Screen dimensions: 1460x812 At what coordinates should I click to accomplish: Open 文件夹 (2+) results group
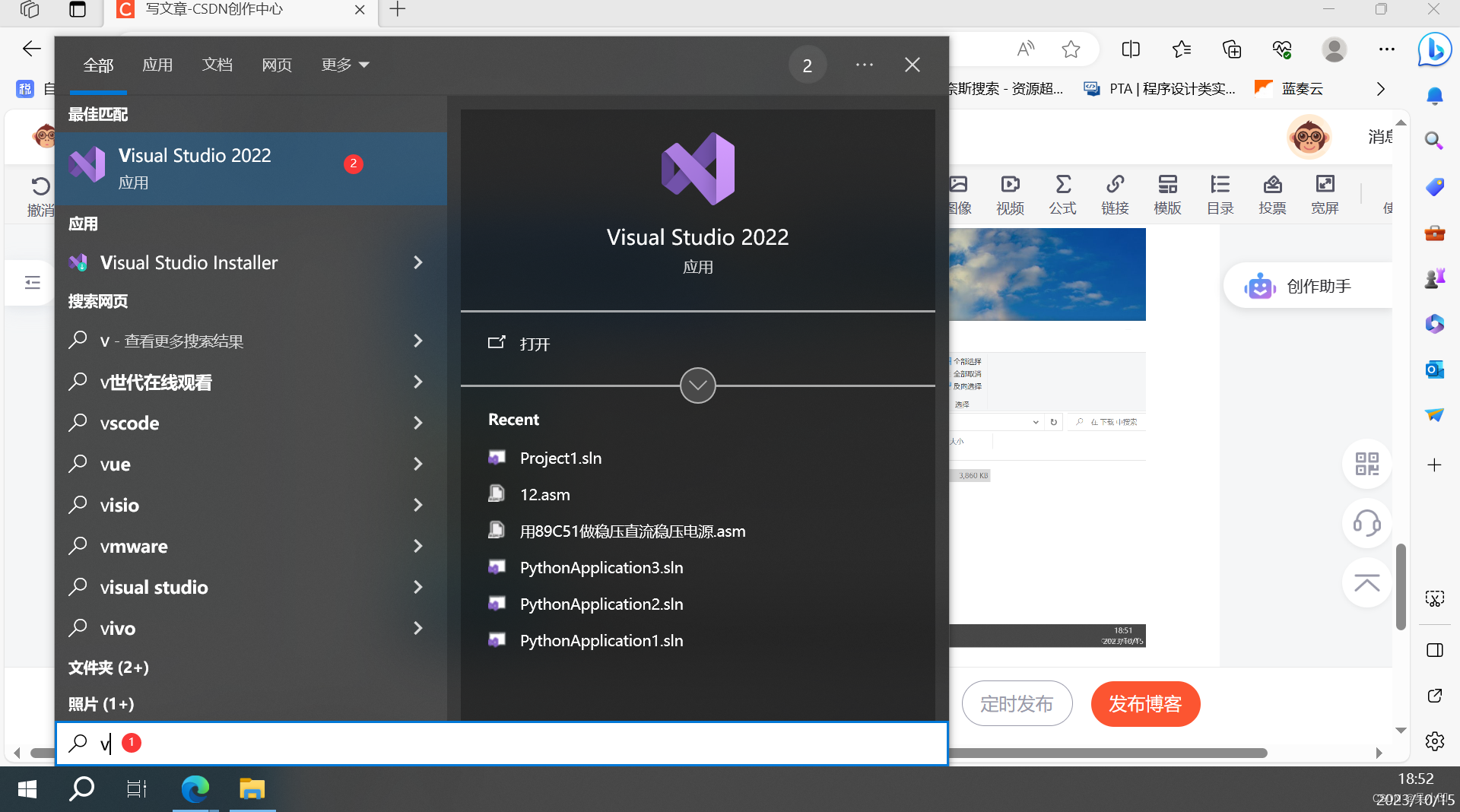click(109, 668)
